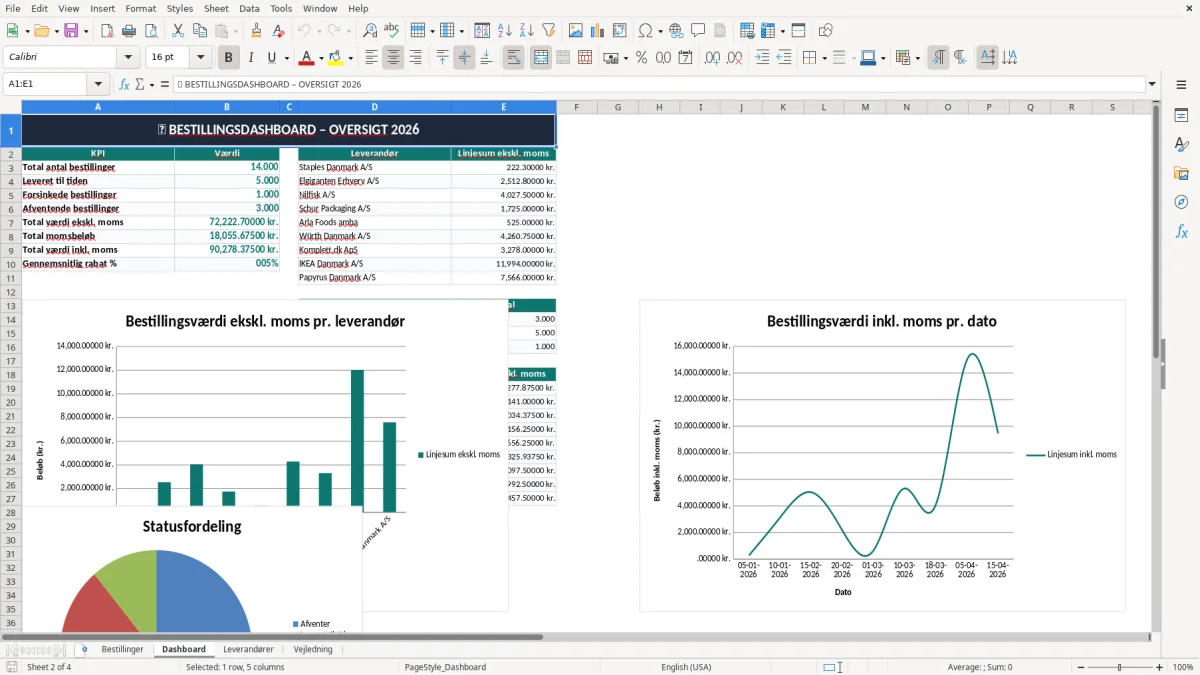Export directly as PDF icon
Viewport: 1200px width, 675px height.
click(x=107, y=31)
